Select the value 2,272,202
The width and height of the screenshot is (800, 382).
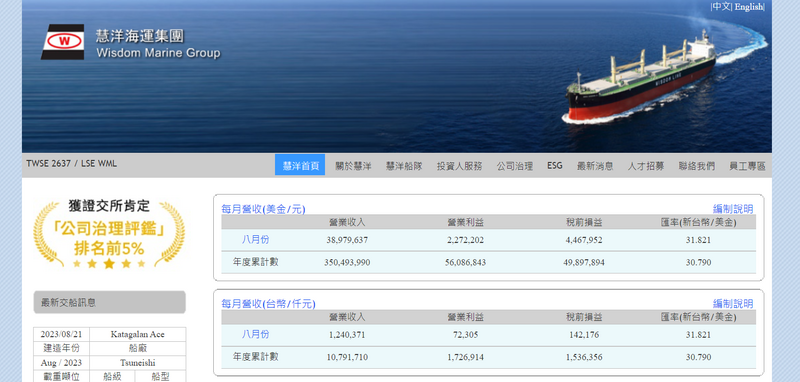pos(465,240)
